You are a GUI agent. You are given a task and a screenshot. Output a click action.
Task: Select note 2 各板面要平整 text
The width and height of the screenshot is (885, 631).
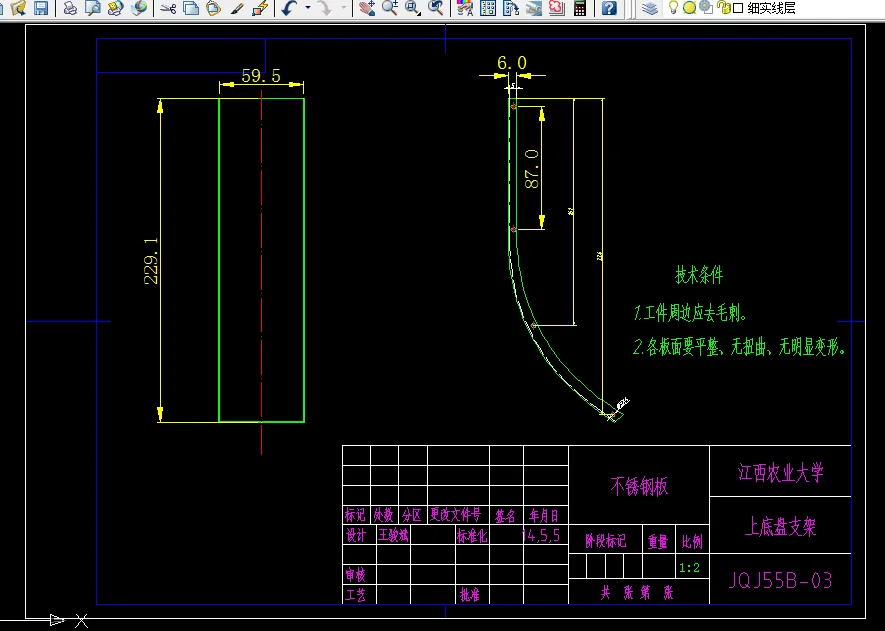739,347
